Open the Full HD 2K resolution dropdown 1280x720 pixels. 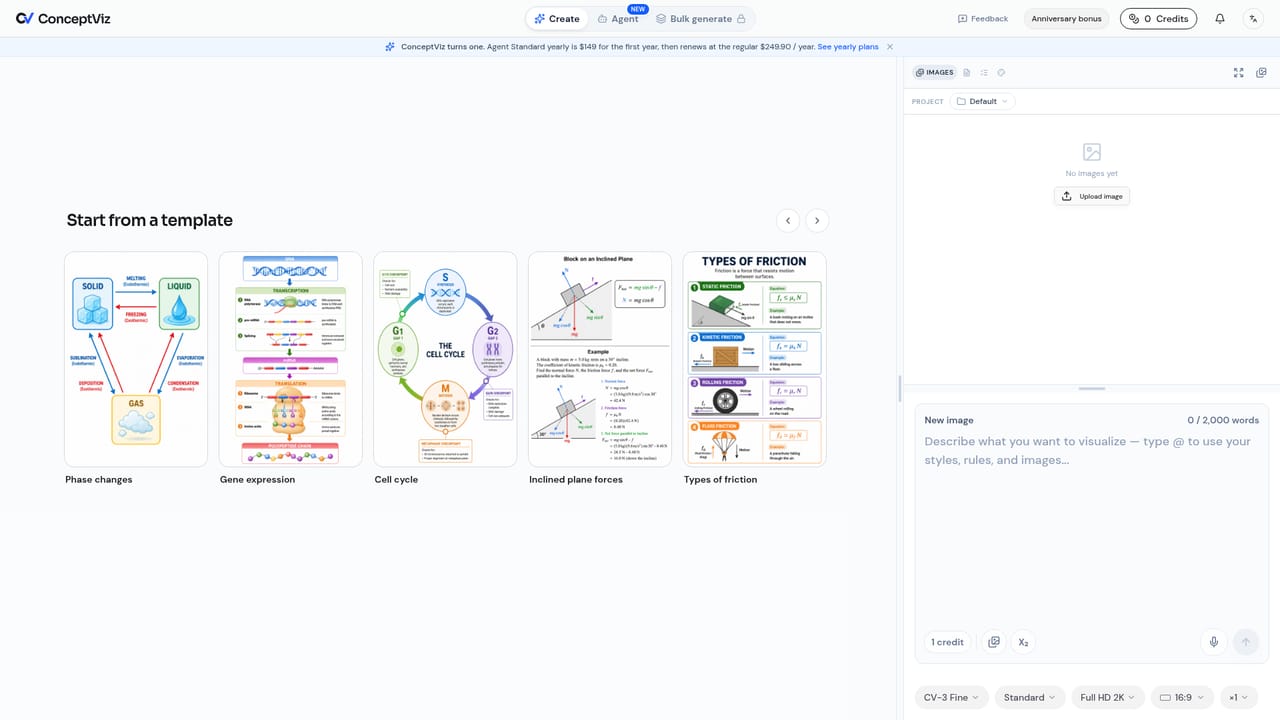(1108, 697)
